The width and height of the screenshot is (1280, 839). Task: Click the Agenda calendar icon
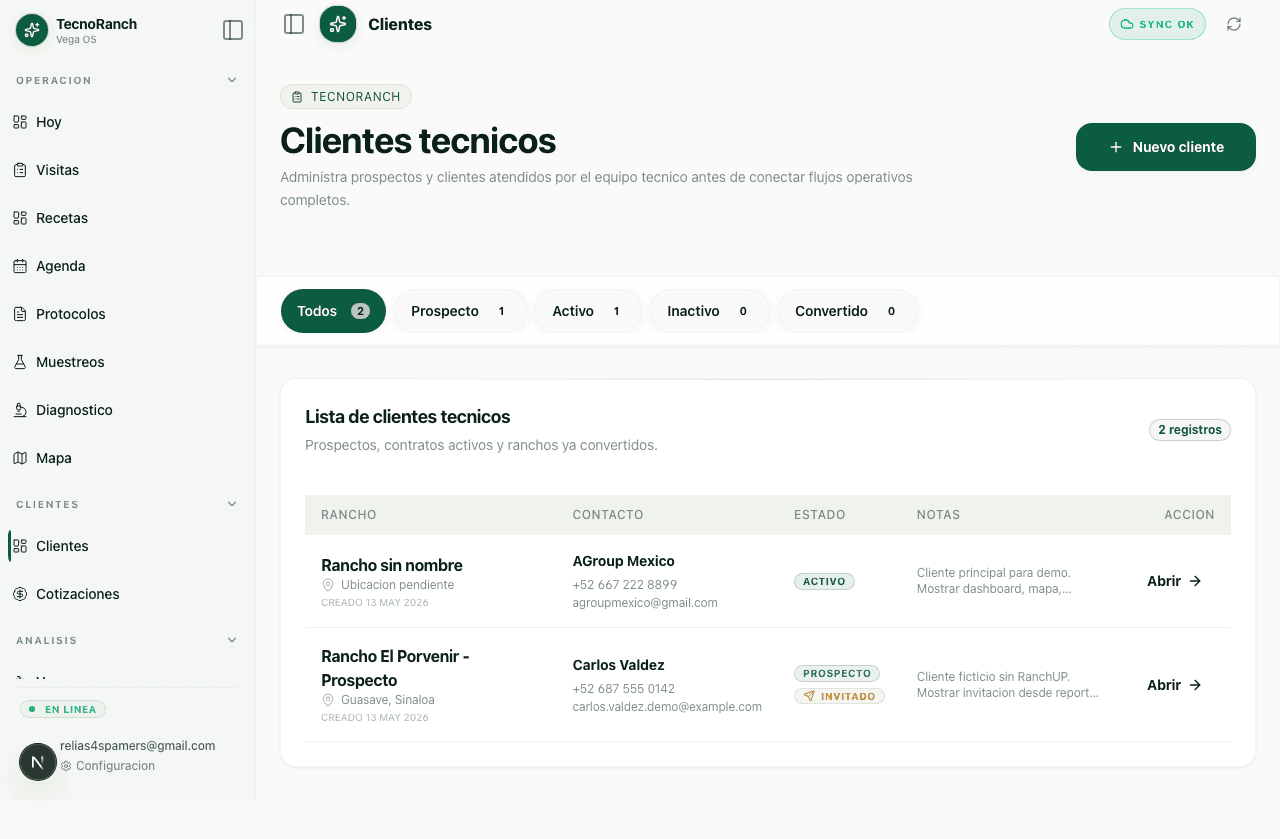coord(20,266)
